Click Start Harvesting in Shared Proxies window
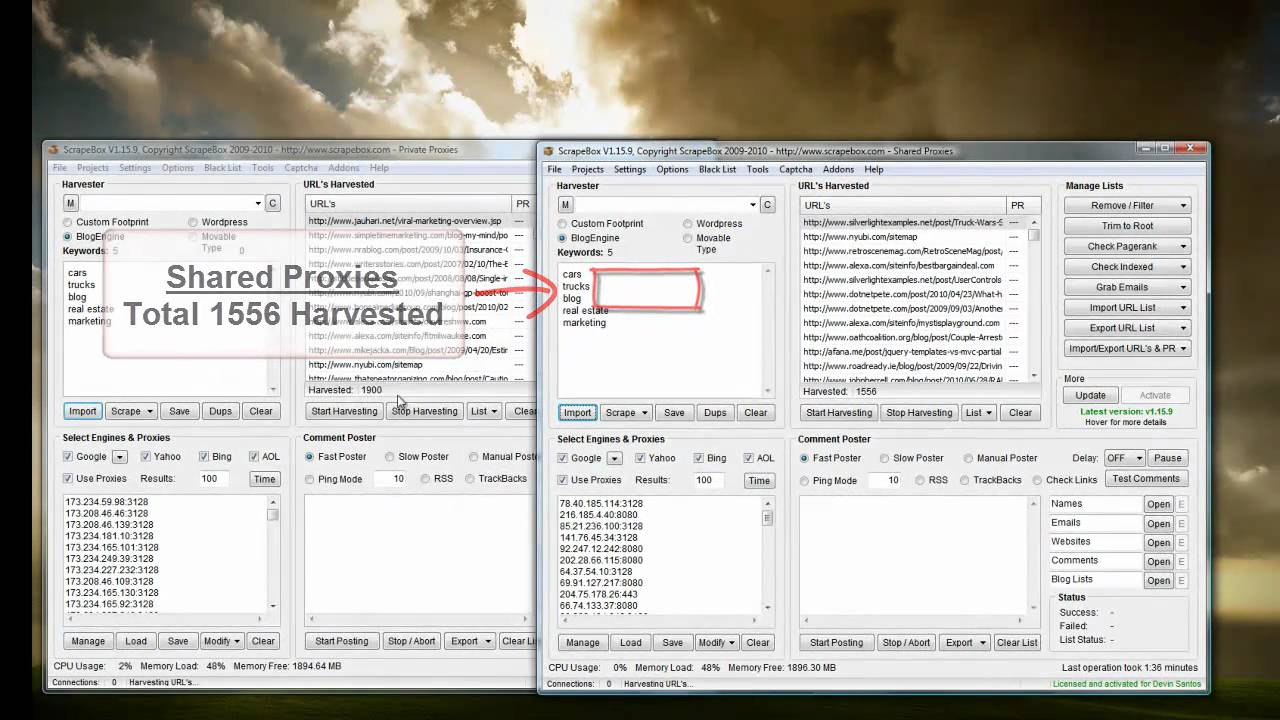The width and height of the screenshot is (1280, 720). click(838, 412)
